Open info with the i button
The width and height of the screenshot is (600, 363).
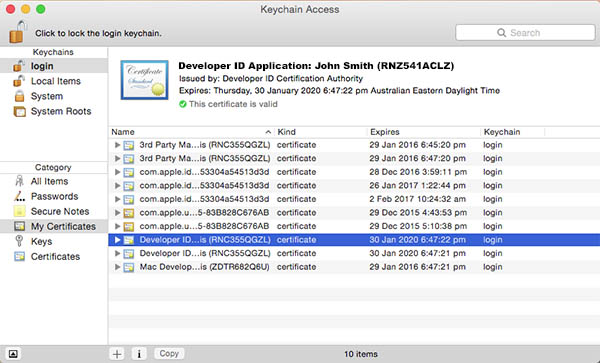pos(139,354)
